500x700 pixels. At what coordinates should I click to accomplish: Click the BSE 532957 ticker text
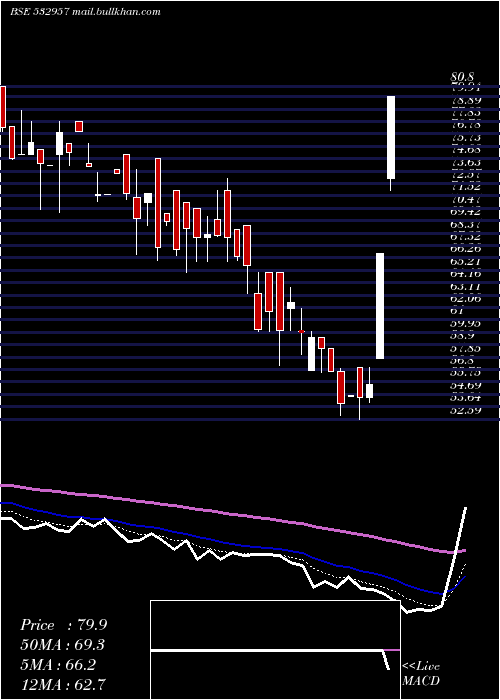click(x=39, y=12)
